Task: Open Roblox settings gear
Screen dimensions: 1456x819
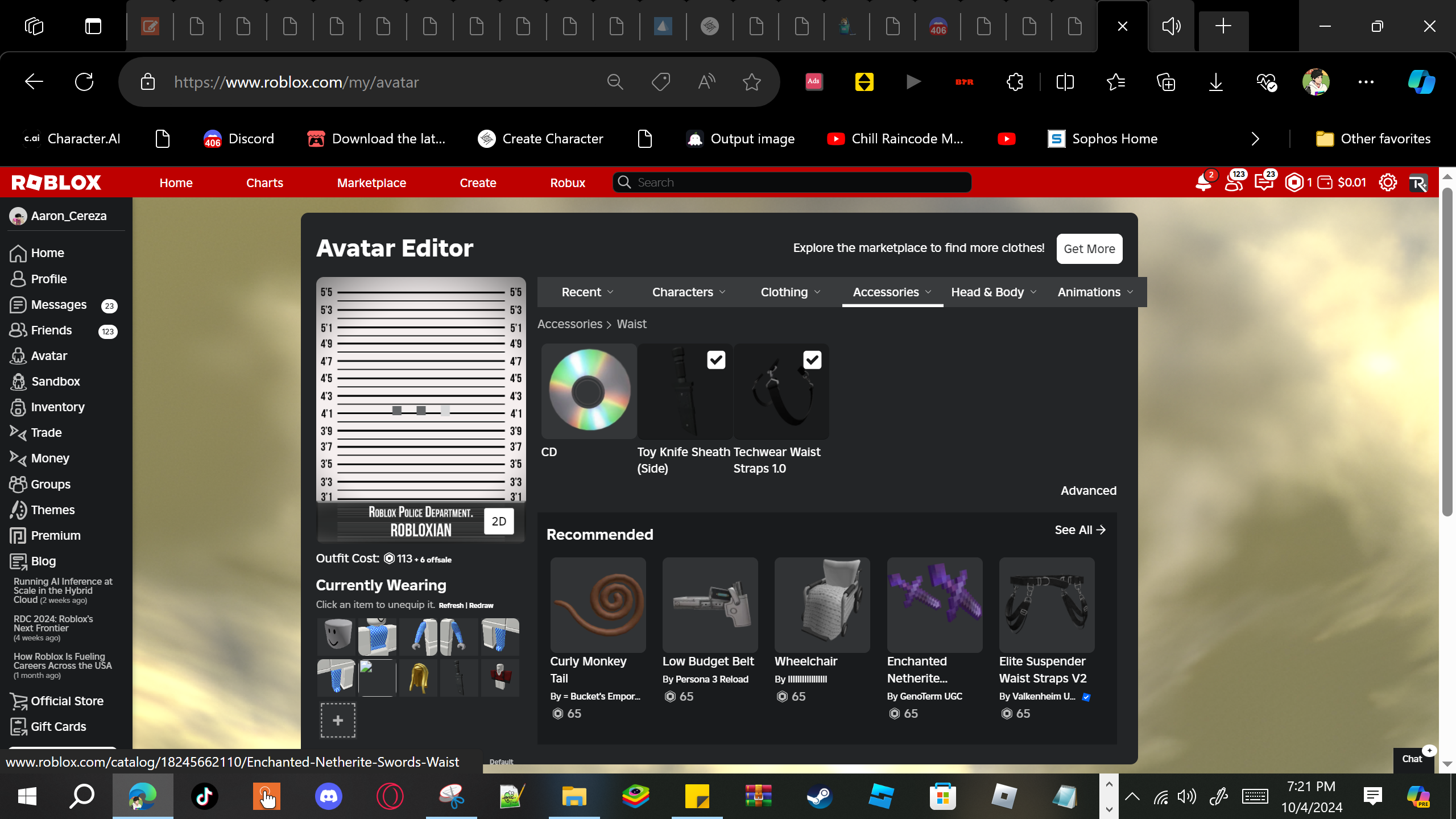Action: [x=1388, y=183]
